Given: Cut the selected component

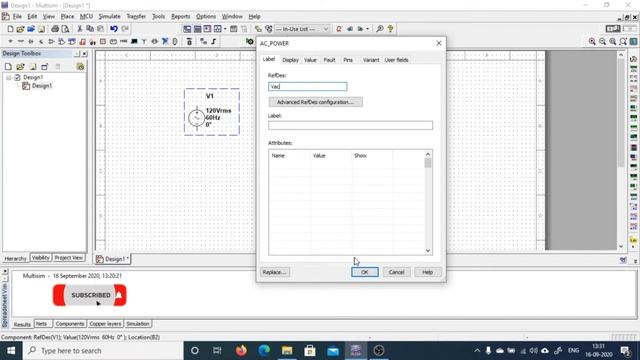Looking at the screenshot, I should [x=80, y=29].
